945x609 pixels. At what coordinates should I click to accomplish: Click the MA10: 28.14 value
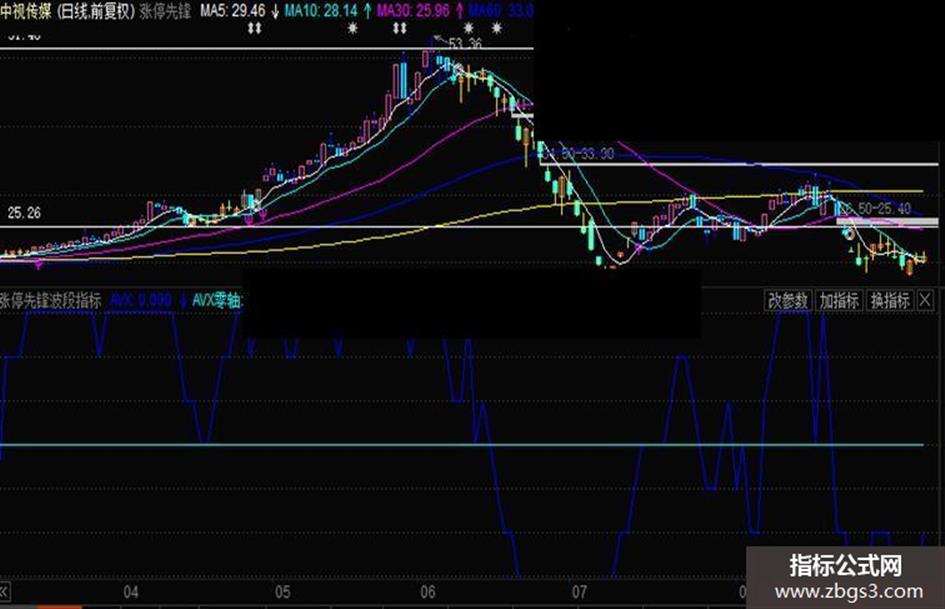pyautogui.click(x=321, y=11)
